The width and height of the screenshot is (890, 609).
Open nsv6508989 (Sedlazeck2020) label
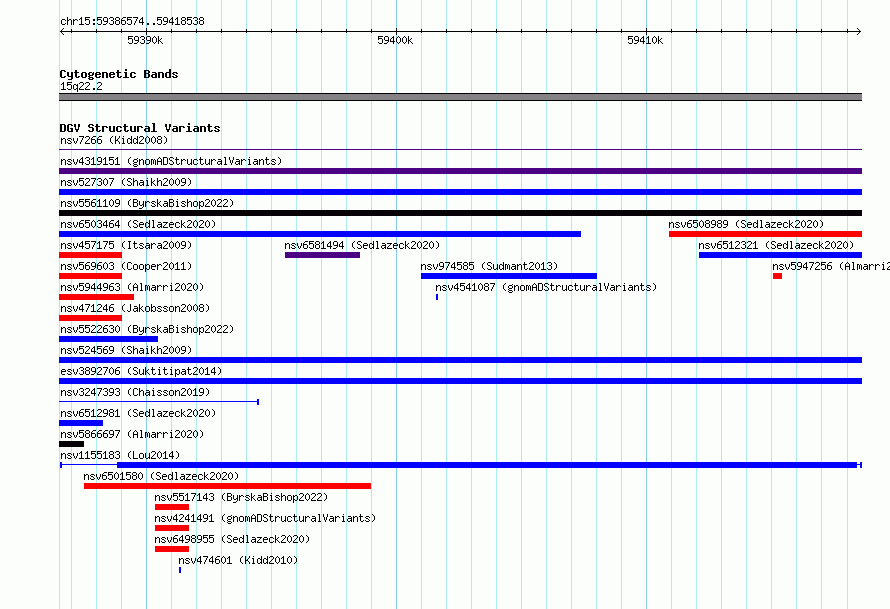click(x=746, y=224)
